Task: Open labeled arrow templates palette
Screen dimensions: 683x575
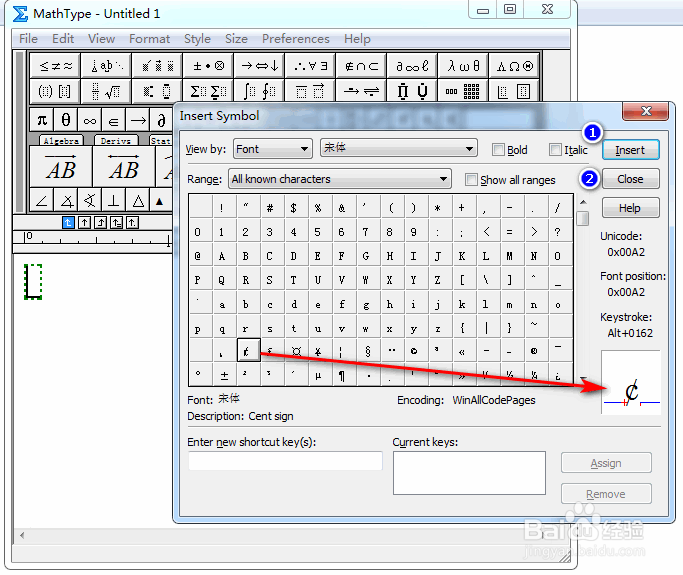Action: pyautogui.click(x=361, y=91)
